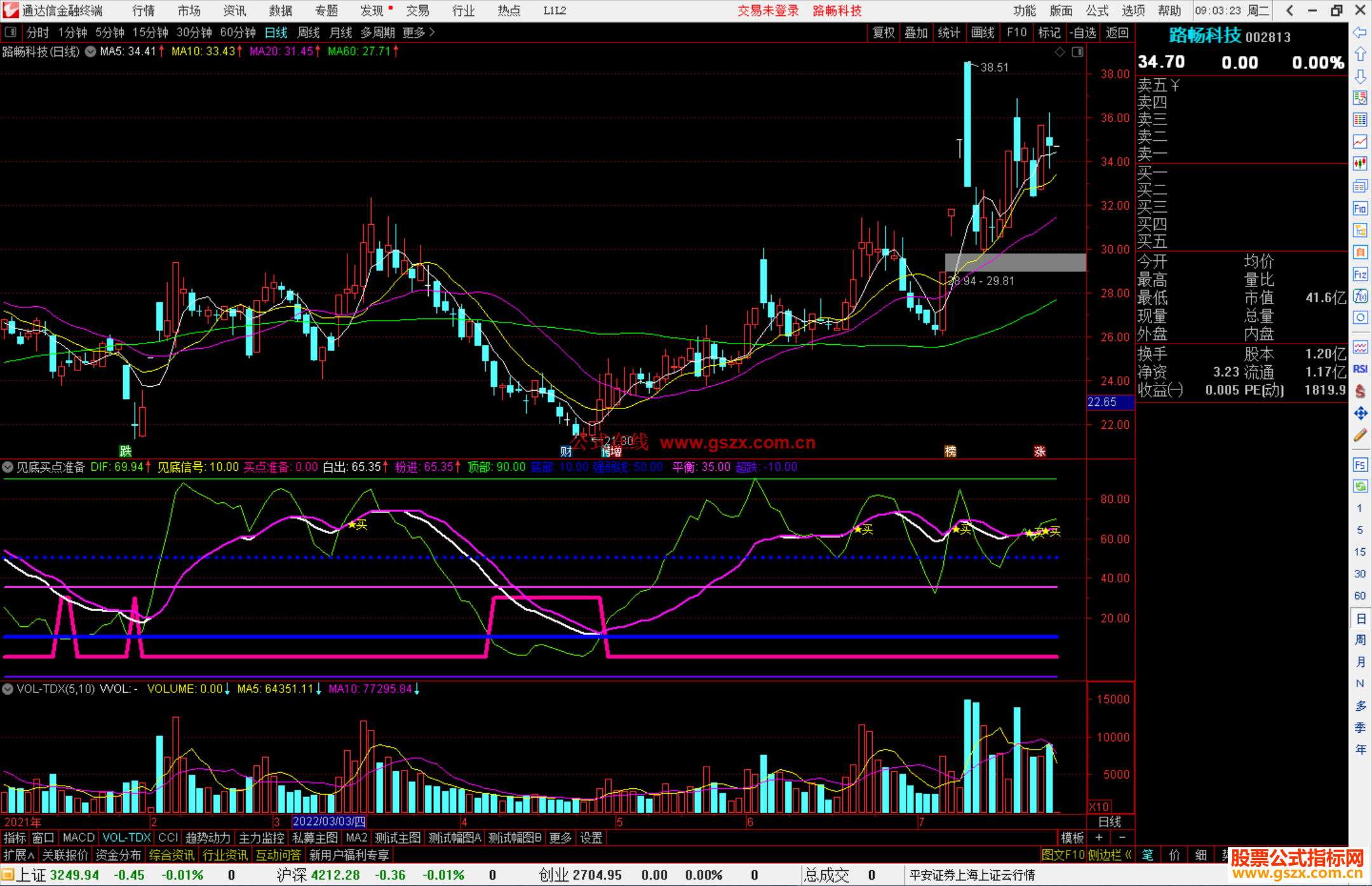Image resolution: width=1372 pixels, height=886 pixels.
Task: Click the up arrow icon in right sidebar
Action: click(x=1360, y=55)
